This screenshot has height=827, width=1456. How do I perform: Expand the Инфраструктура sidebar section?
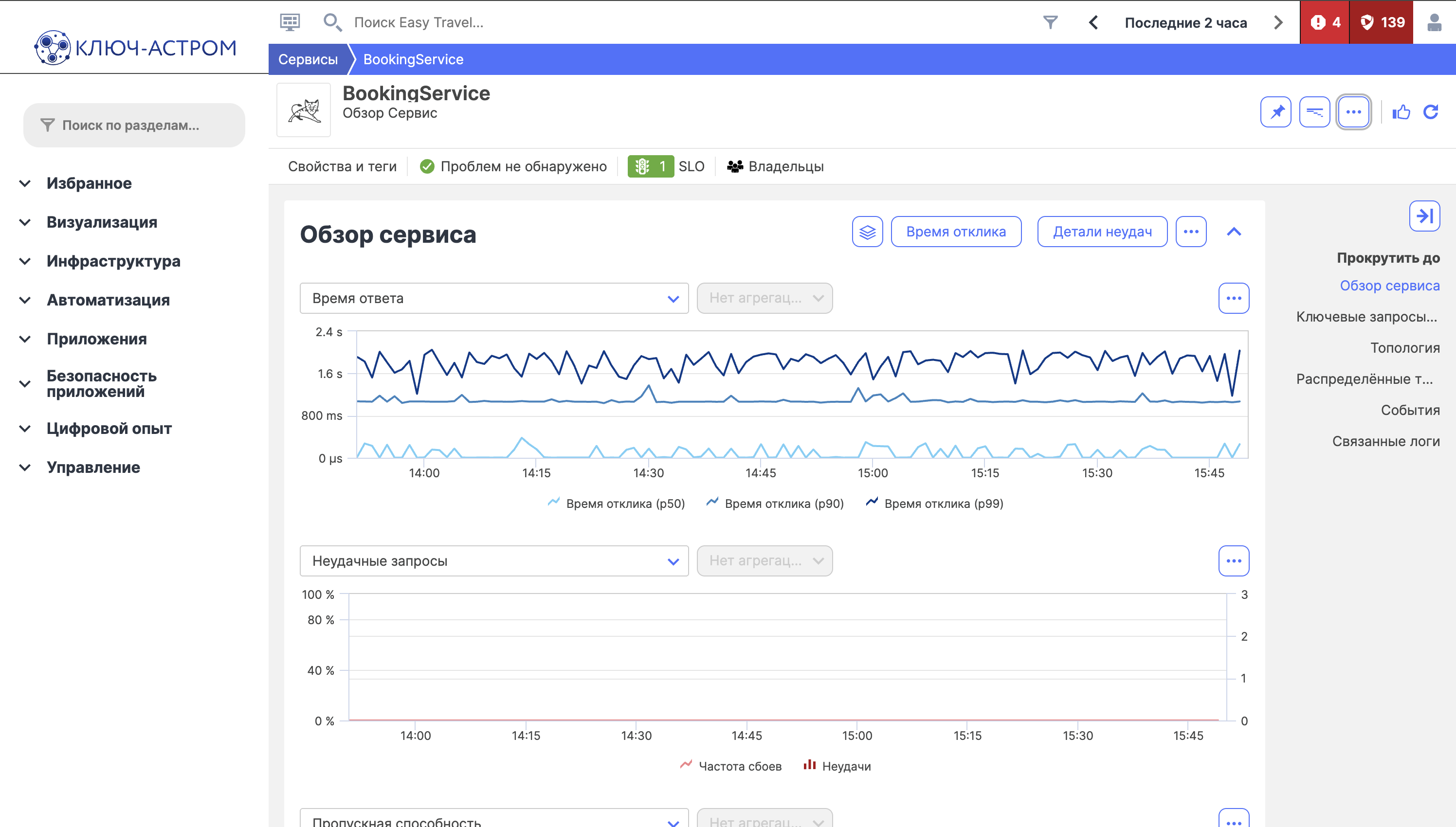coord(113,261)
